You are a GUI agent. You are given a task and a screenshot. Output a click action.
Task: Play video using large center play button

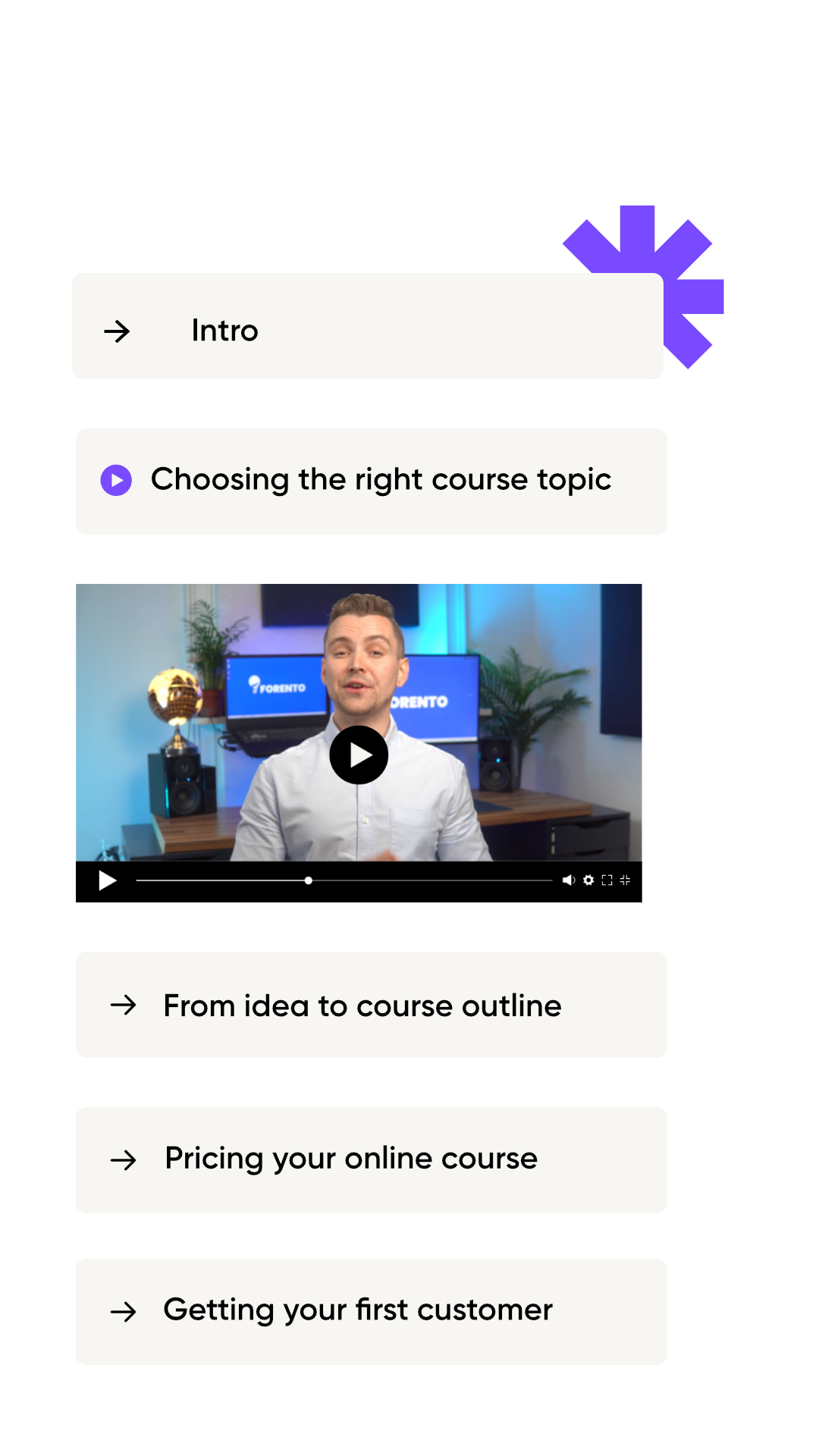[x=359, y=755]
